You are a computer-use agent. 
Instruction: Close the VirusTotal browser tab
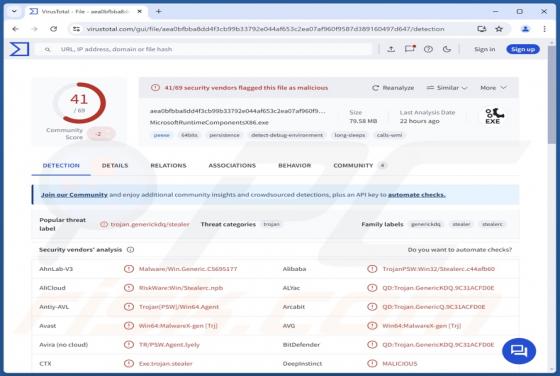pos(140,11)
